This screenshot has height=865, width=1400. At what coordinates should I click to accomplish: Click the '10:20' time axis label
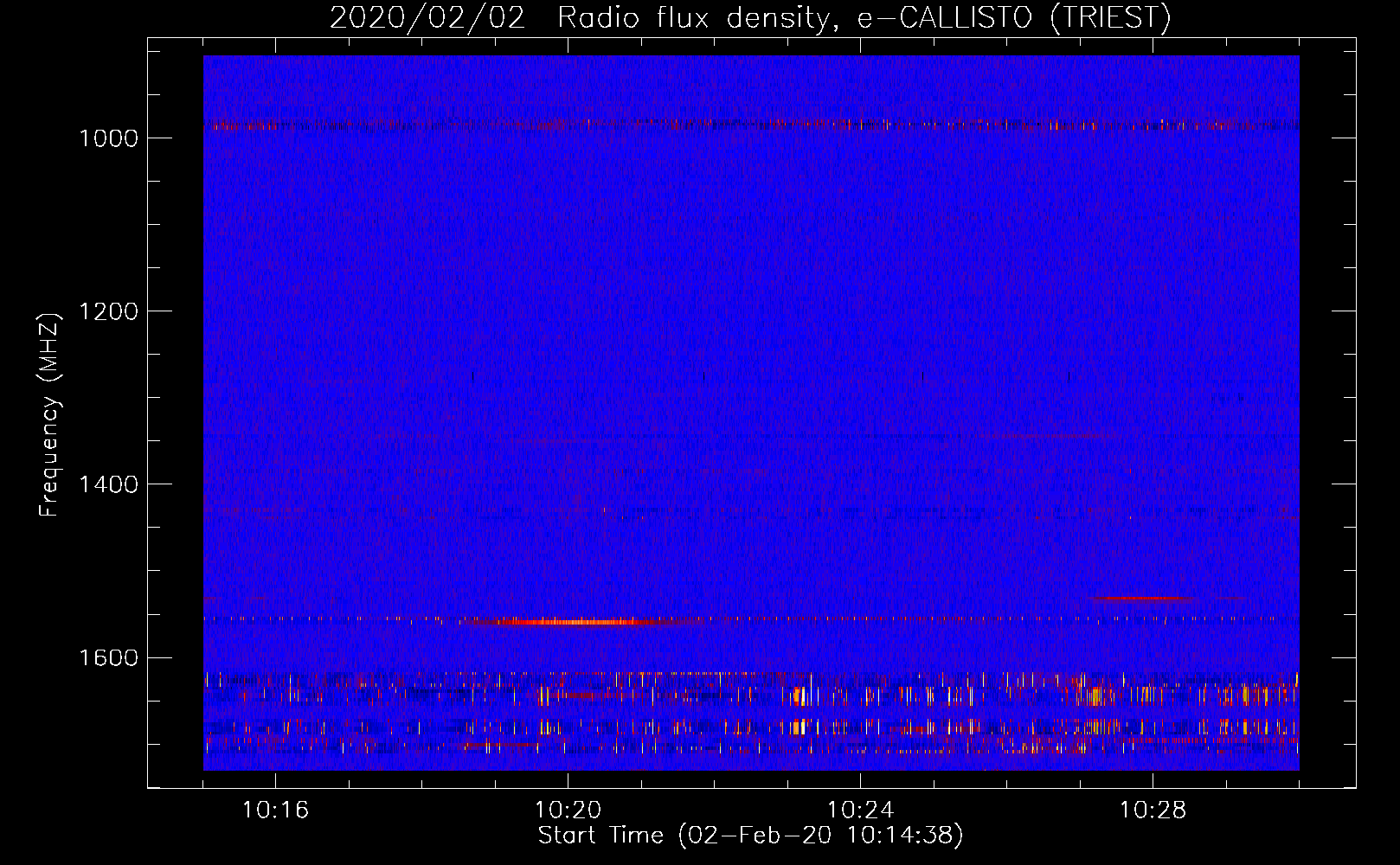(568, 811)
